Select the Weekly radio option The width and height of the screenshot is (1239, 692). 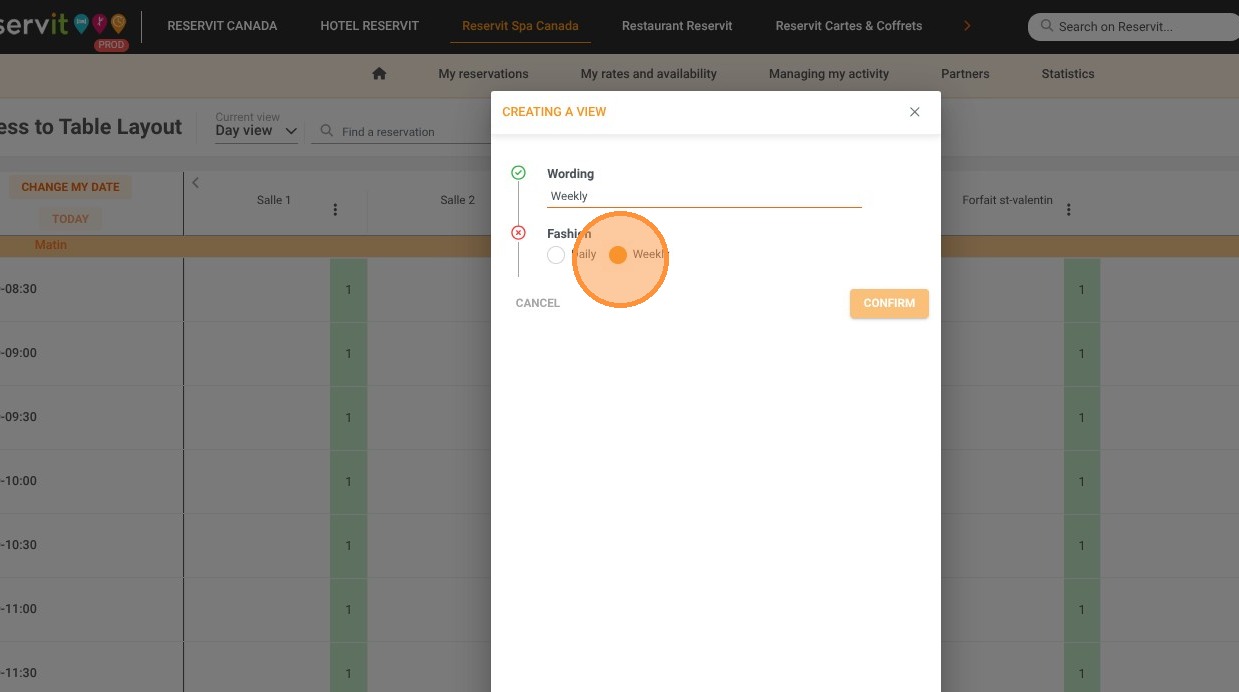[618, 255]
